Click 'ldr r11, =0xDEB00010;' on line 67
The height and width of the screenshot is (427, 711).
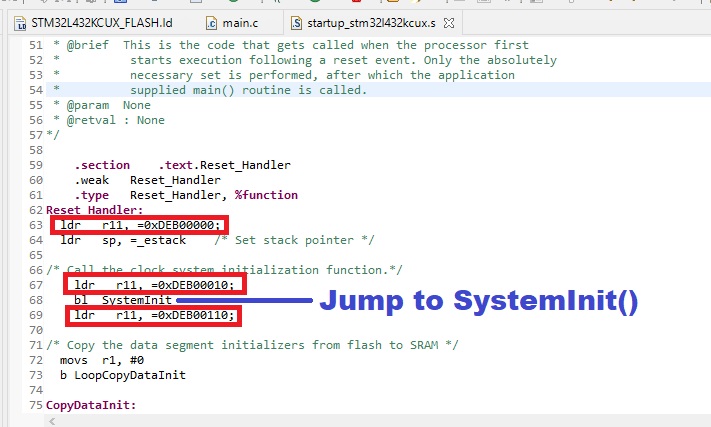pyautogui.click(x=154, y=285)
